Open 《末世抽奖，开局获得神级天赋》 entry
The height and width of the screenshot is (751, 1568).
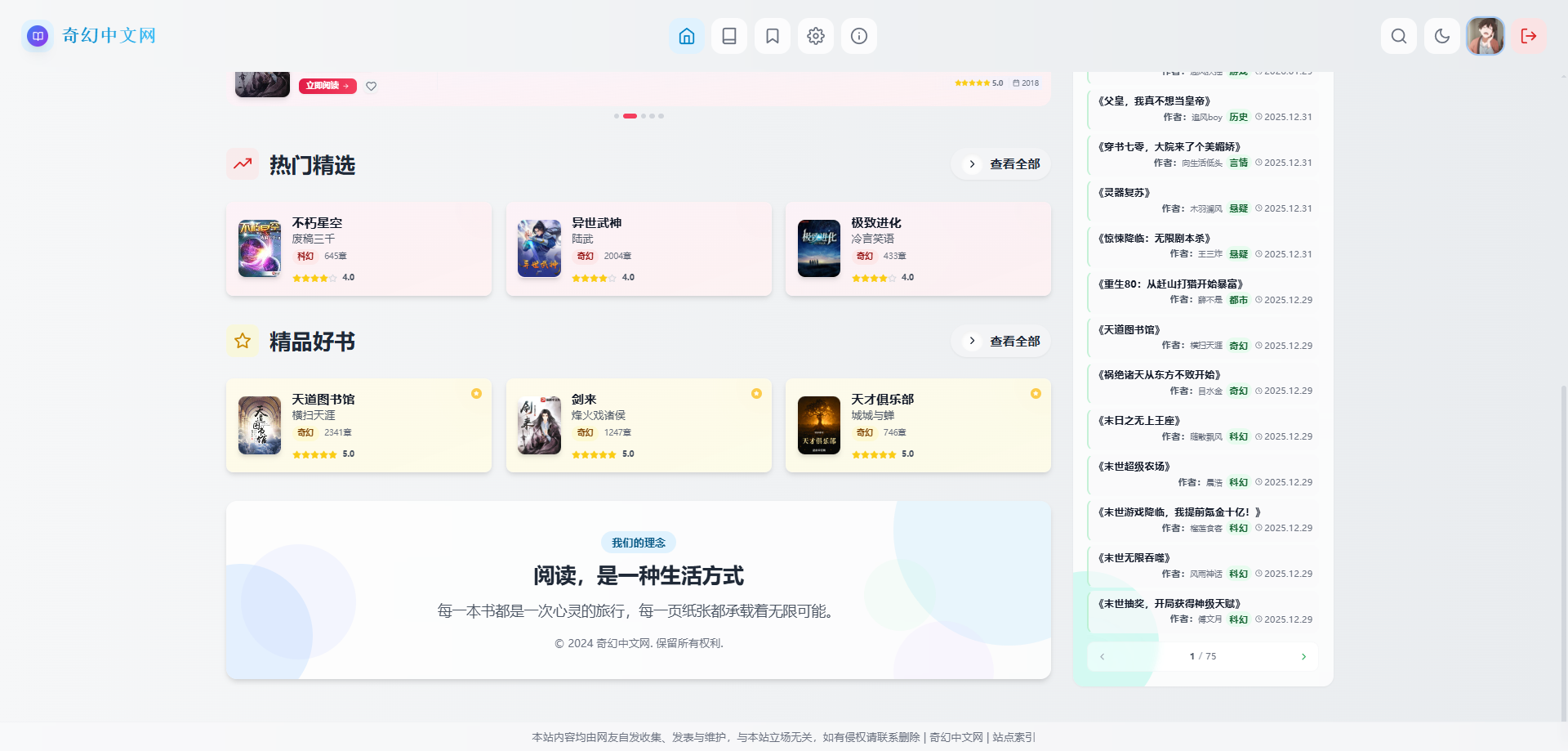pos(1169,604)
